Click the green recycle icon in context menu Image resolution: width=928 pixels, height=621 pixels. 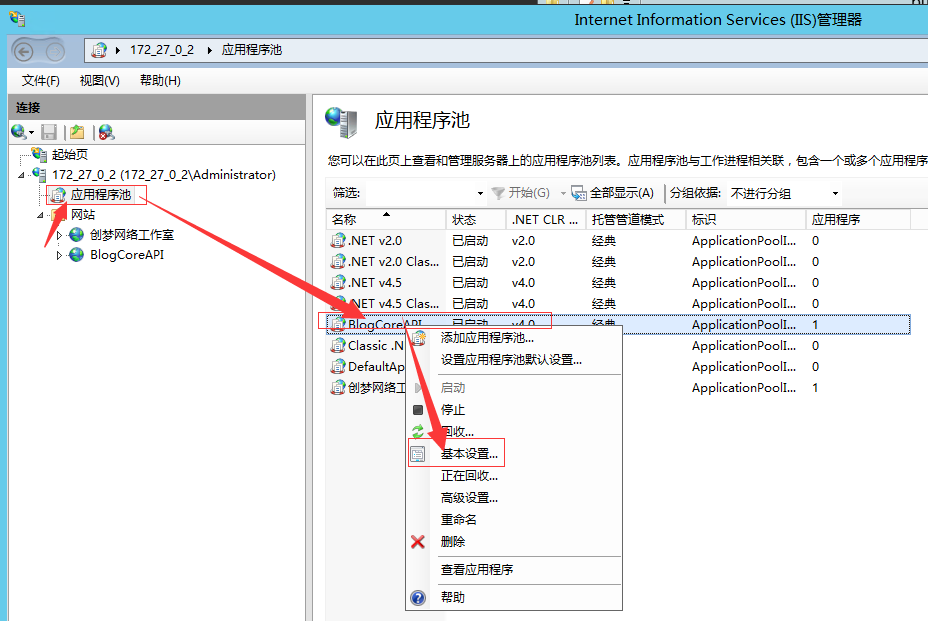point(418,432)
